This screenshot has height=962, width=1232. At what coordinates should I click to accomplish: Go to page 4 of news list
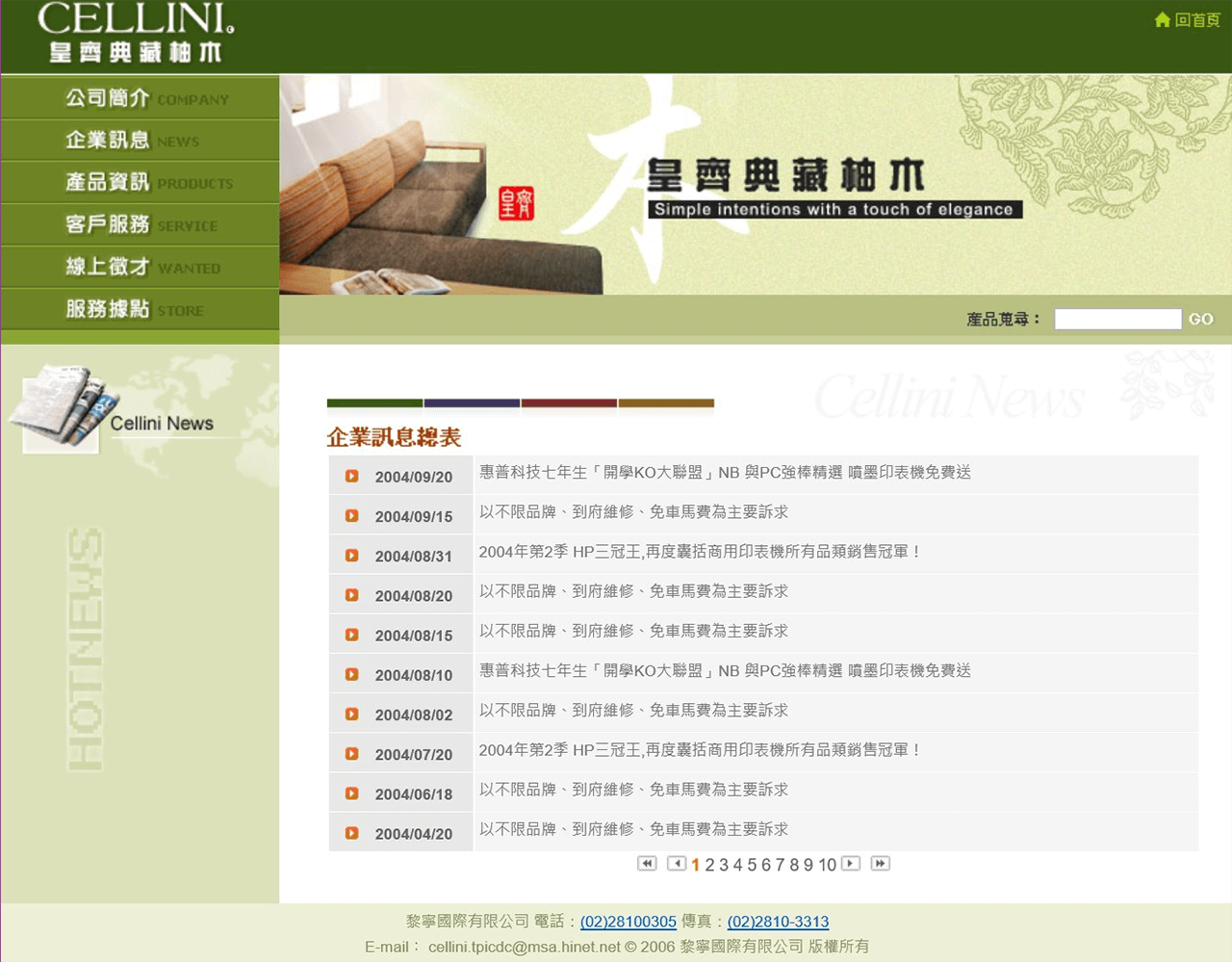(738, 865)
